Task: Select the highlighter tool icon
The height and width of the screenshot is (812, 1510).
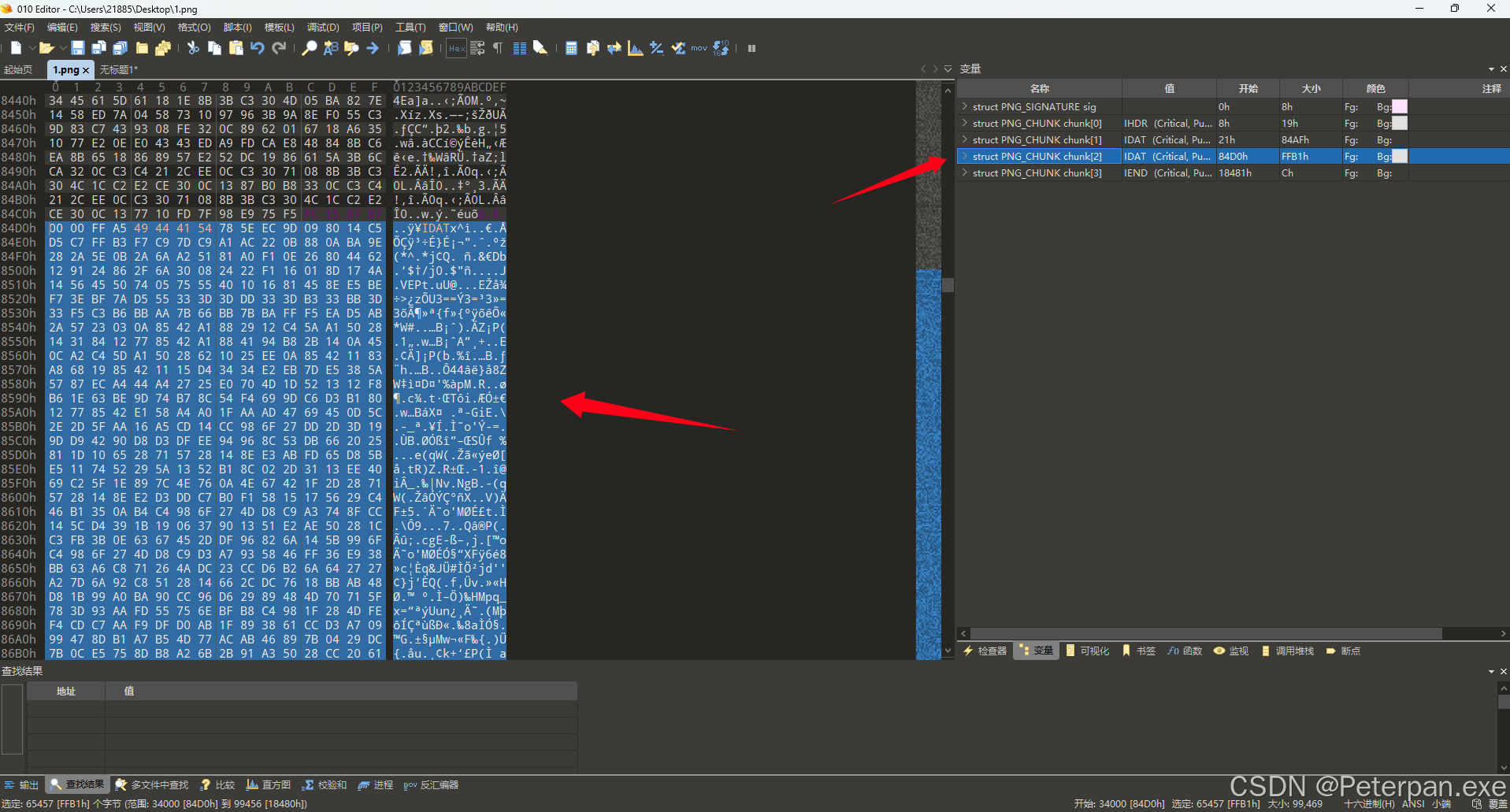Action: (540, 48)
